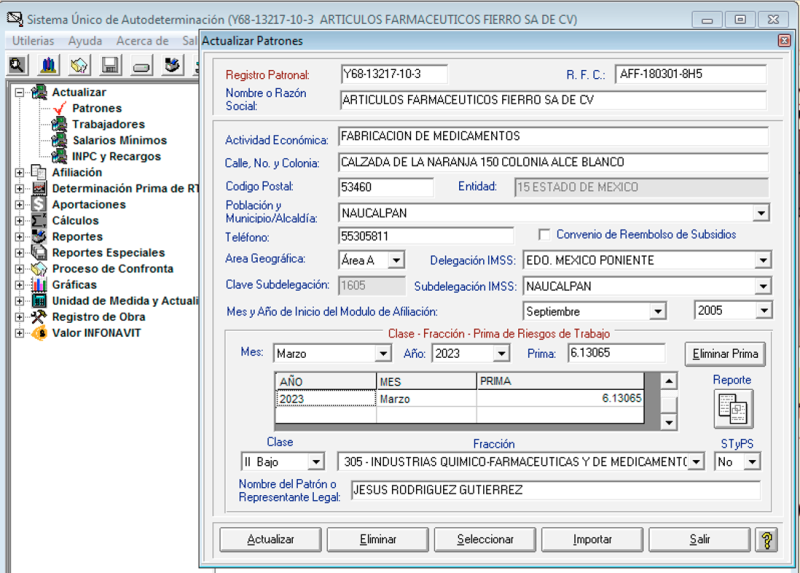The width and height of the screenshot is (800, 573).
Task: Click the Actualizar button at the bottom
Action: 270,539
